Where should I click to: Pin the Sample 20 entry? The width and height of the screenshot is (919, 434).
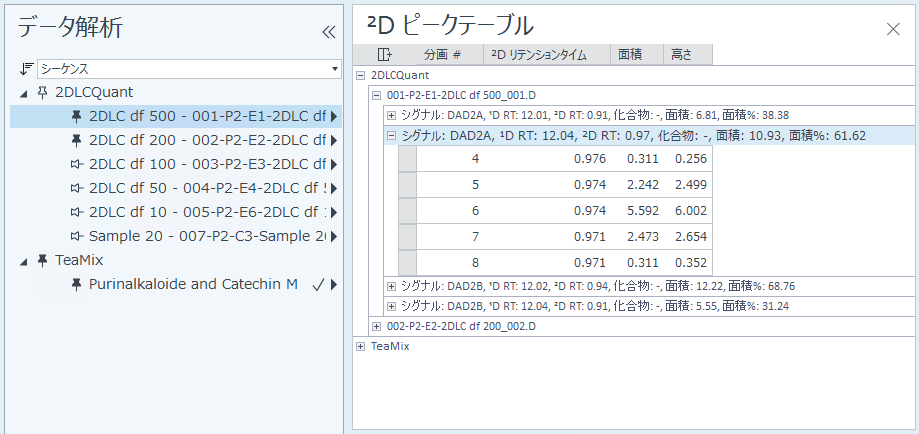[x=76, y=236]
